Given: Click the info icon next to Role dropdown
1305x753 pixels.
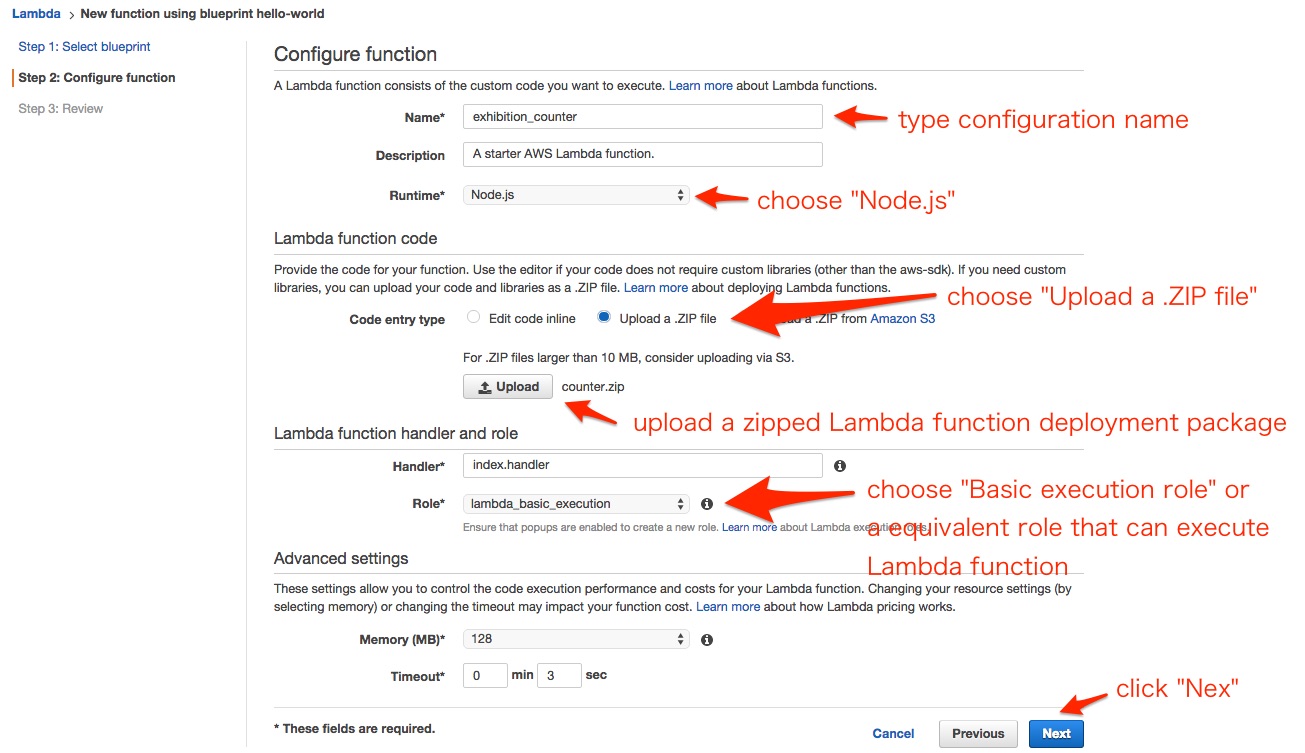Looking at the screenshot, I should 707,504.
